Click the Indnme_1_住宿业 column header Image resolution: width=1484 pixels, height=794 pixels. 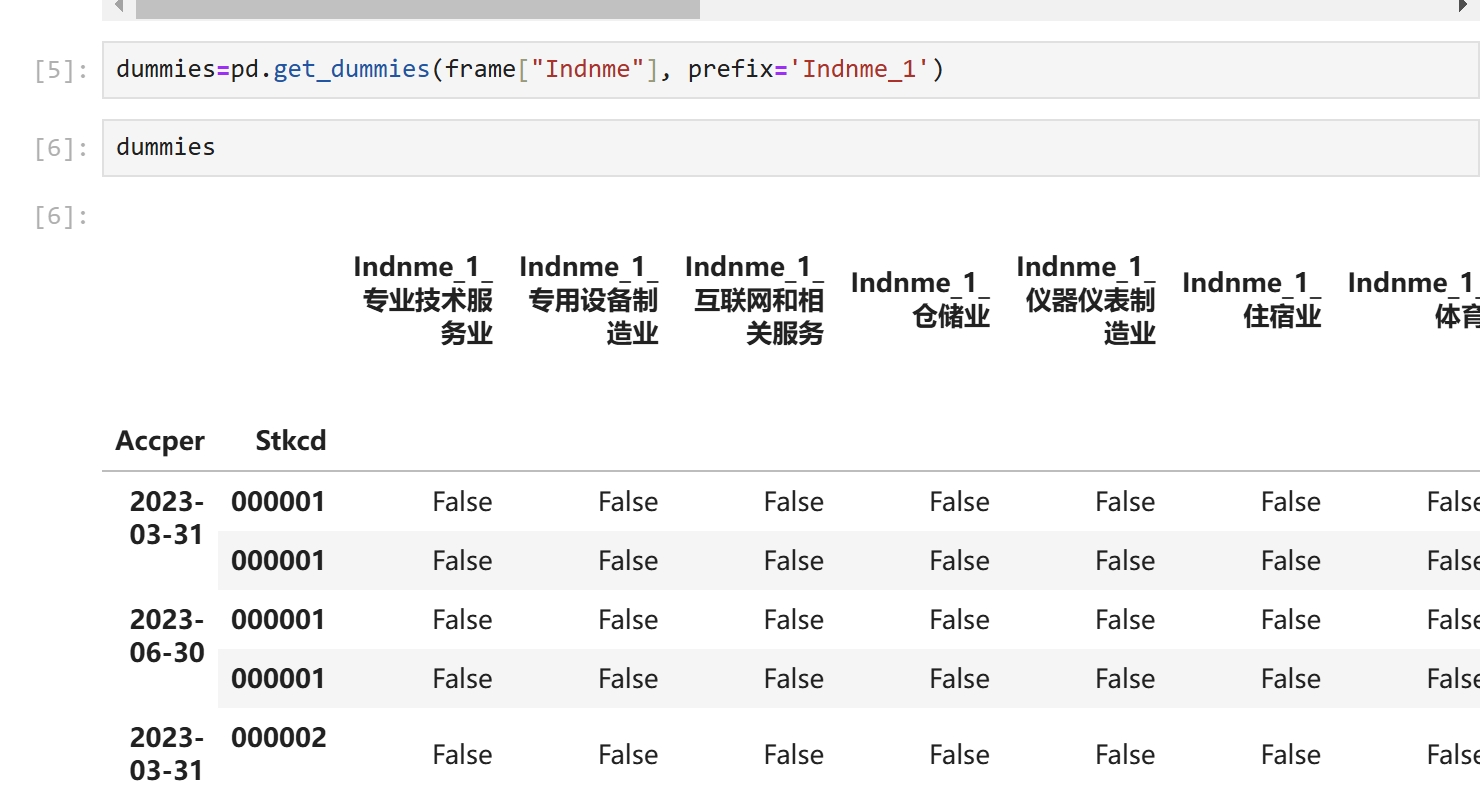tap(1253, 300)
